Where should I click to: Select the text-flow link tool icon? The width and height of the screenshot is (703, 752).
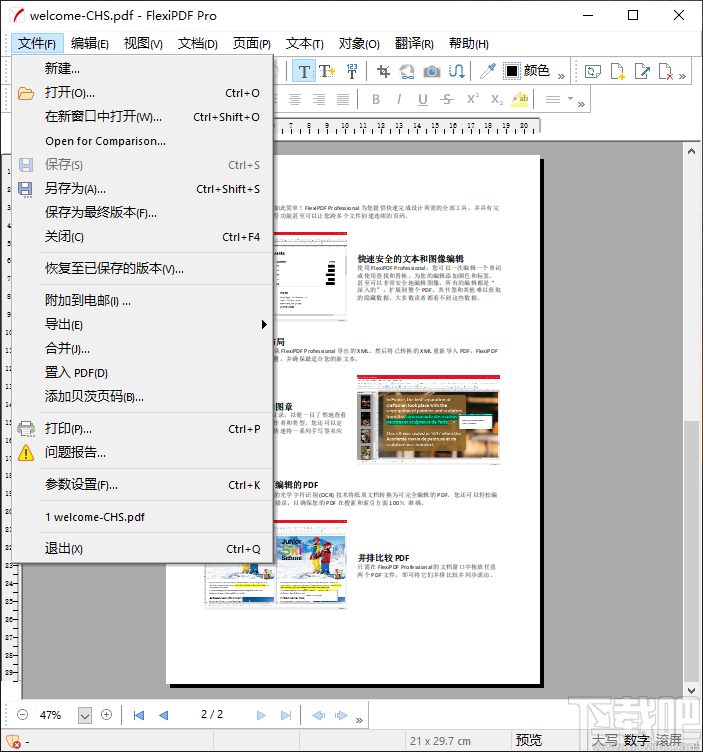tap(456, 71)
